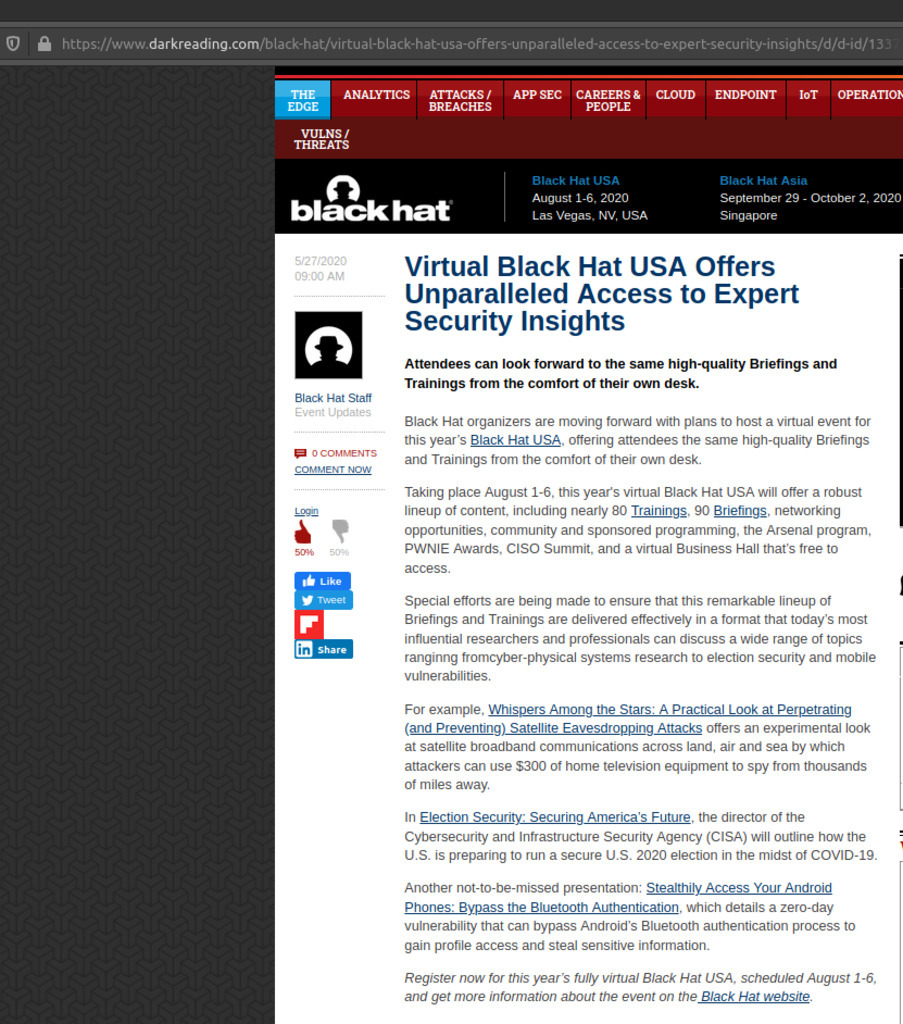Open The Edge navigation tab
Image resolution: width=903 pixels, height=1024 pixels.
click(x=302, y=101)
